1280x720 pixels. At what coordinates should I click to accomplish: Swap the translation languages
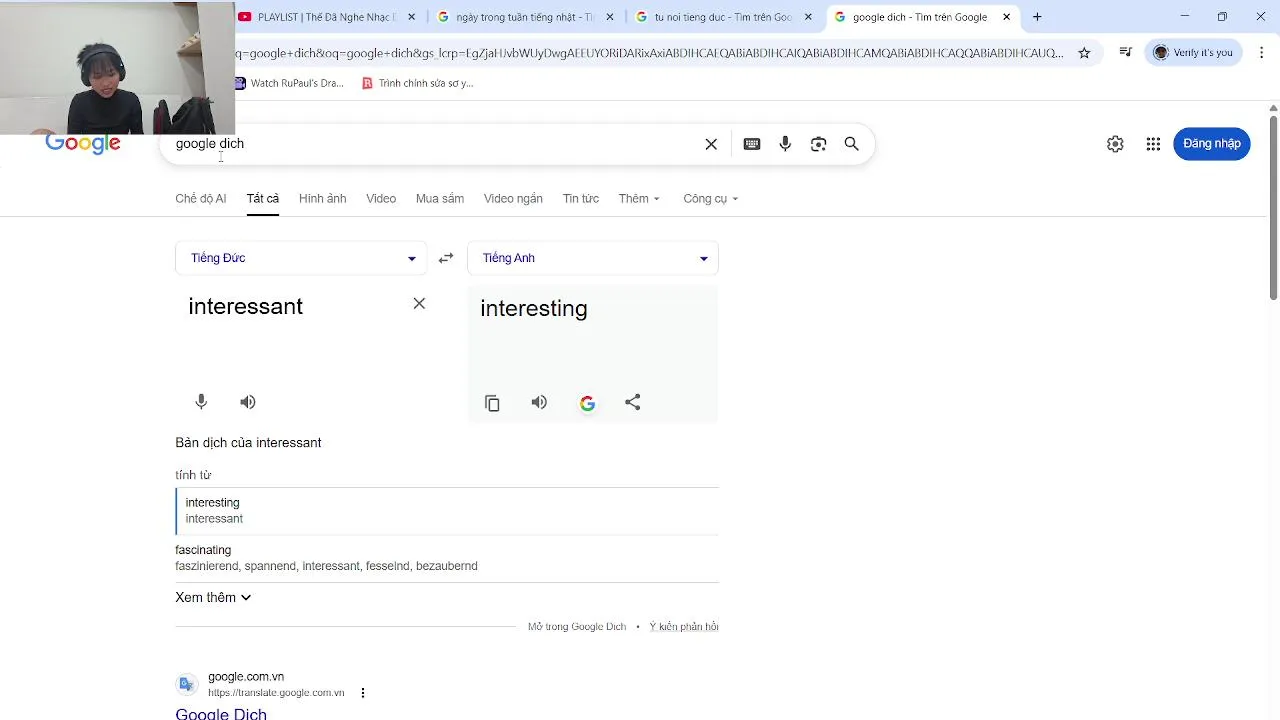click(446, 258)
